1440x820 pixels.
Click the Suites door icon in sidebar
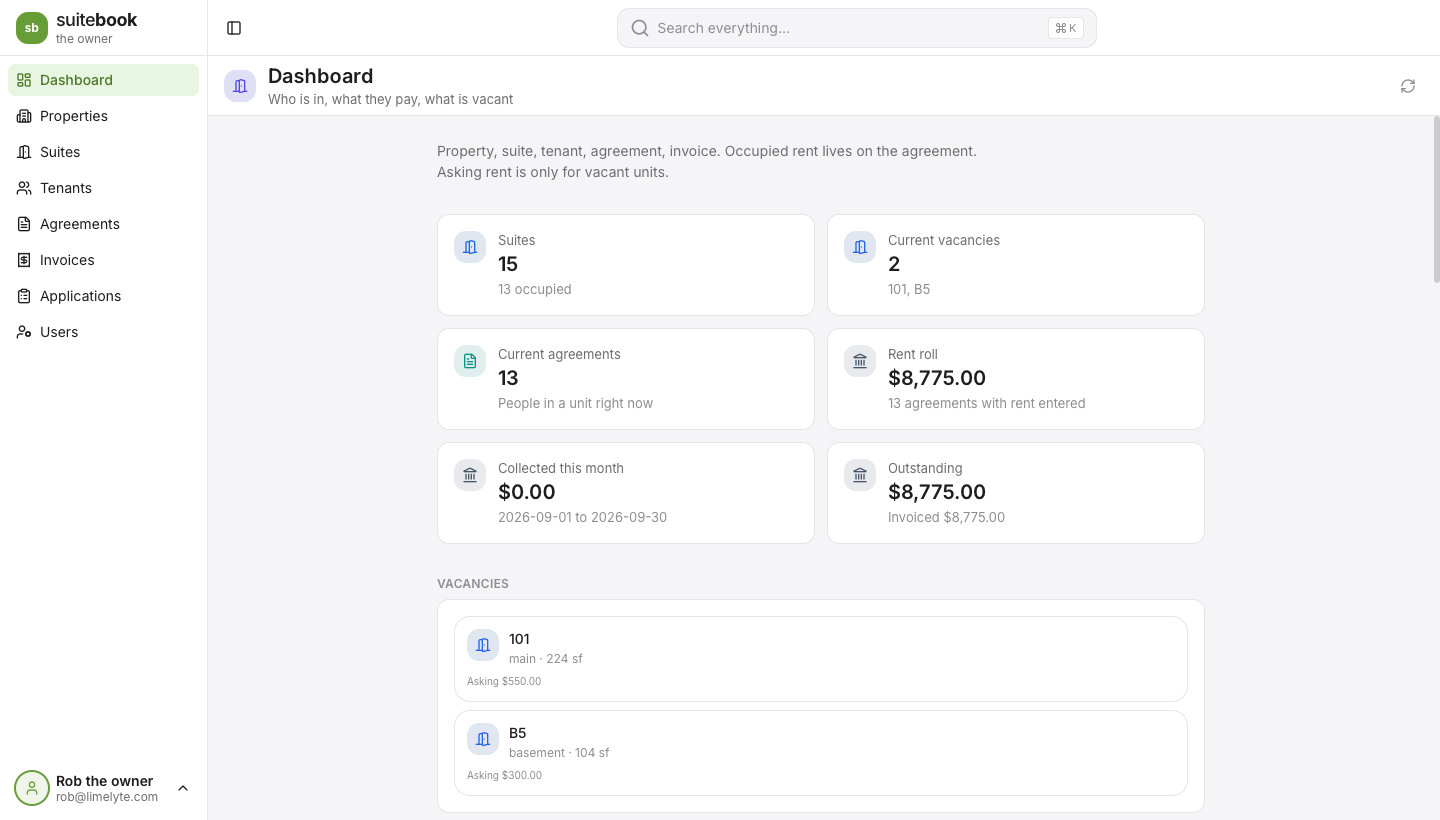24,152
